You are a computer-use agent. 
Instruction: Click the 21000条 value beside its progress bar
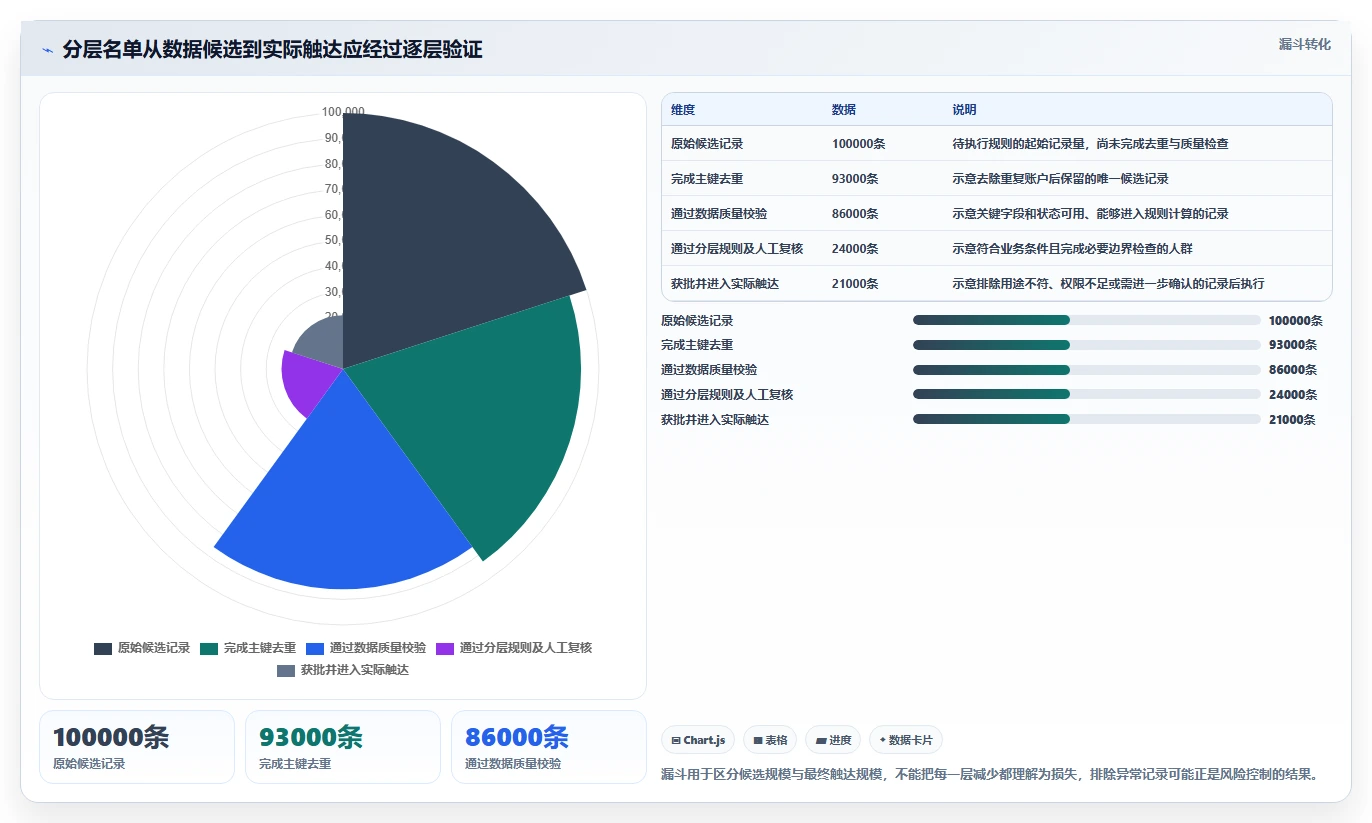point(1292,420)
